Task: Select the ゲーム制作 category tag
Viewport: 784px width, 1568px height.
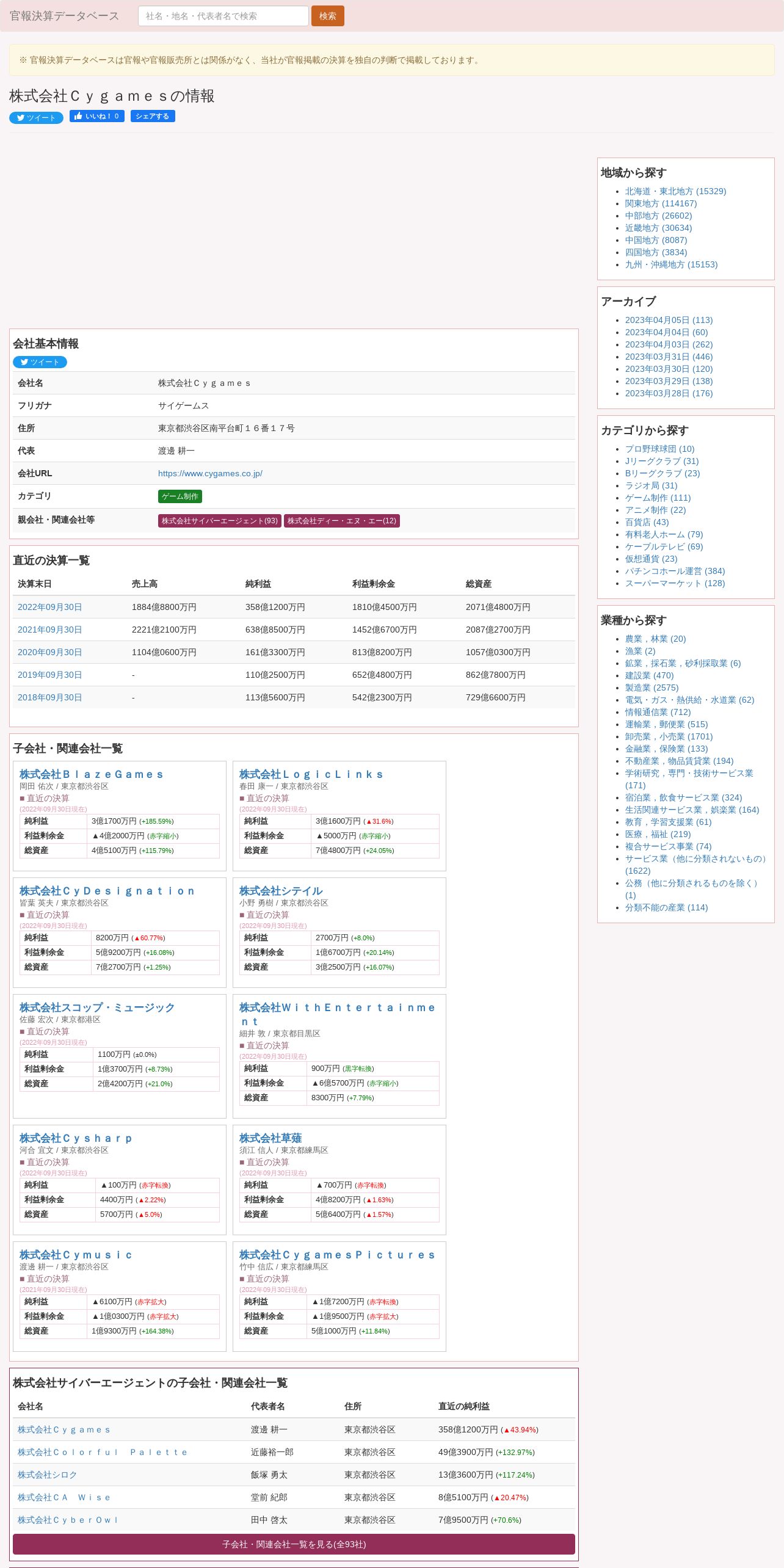Action: tap(180, 496)
